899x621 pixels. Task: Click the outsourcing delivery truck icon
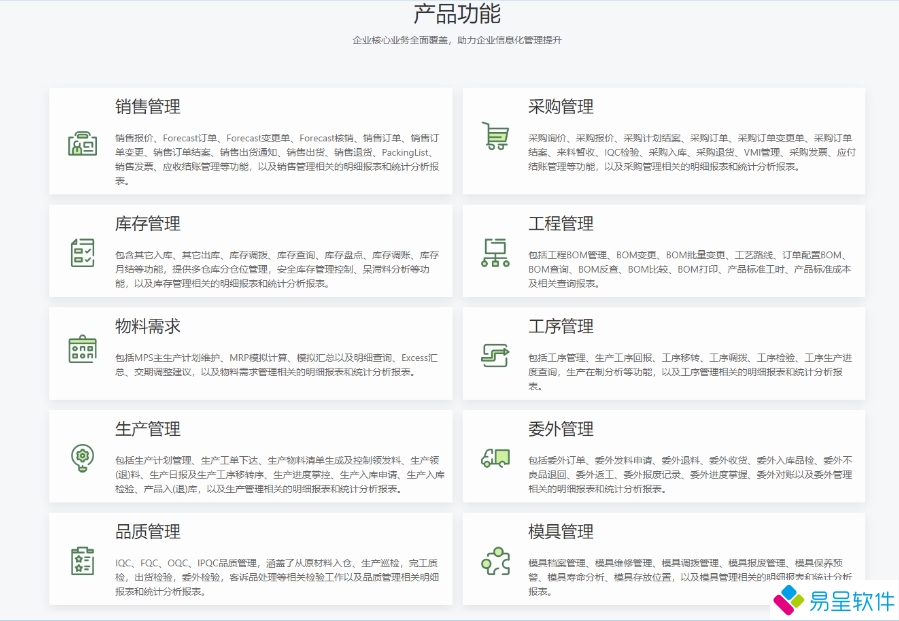coord(495,457)
